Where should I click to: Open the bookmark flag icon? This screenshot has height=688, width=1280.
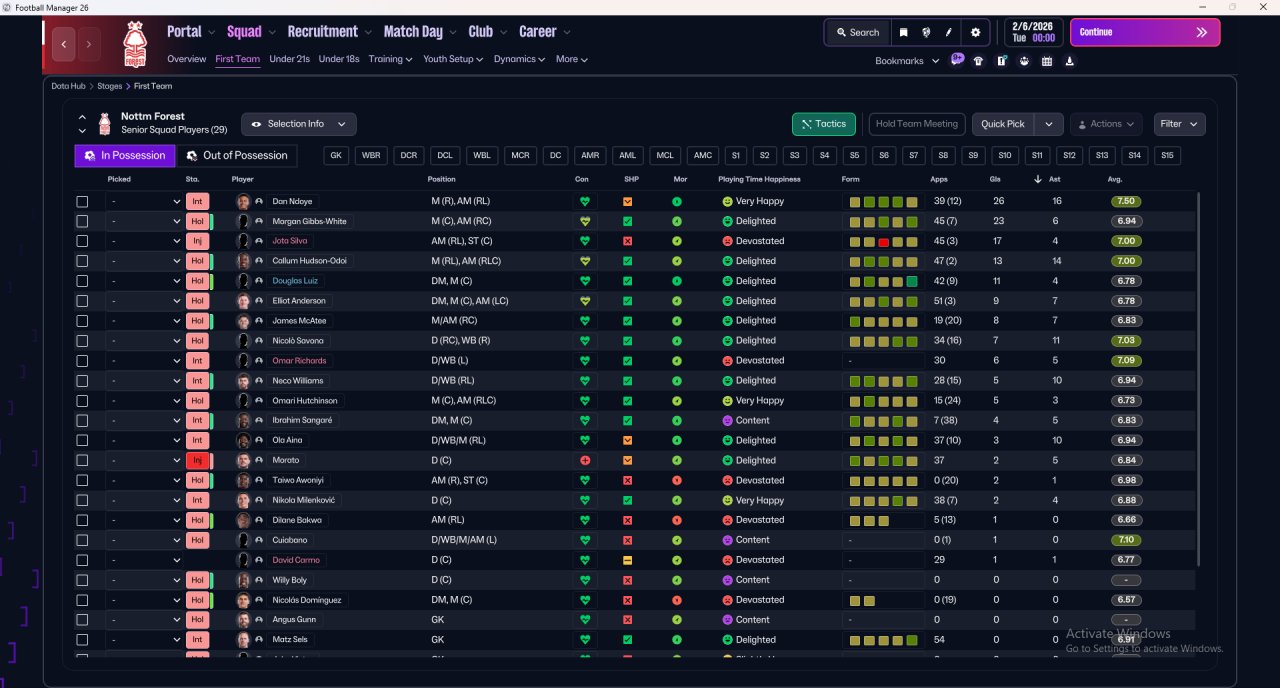(903, 32)
